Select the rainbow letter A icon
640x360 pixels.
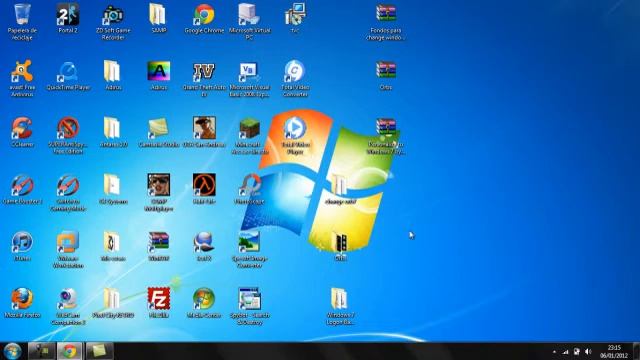pyautogui.click(x=158, y=71)
